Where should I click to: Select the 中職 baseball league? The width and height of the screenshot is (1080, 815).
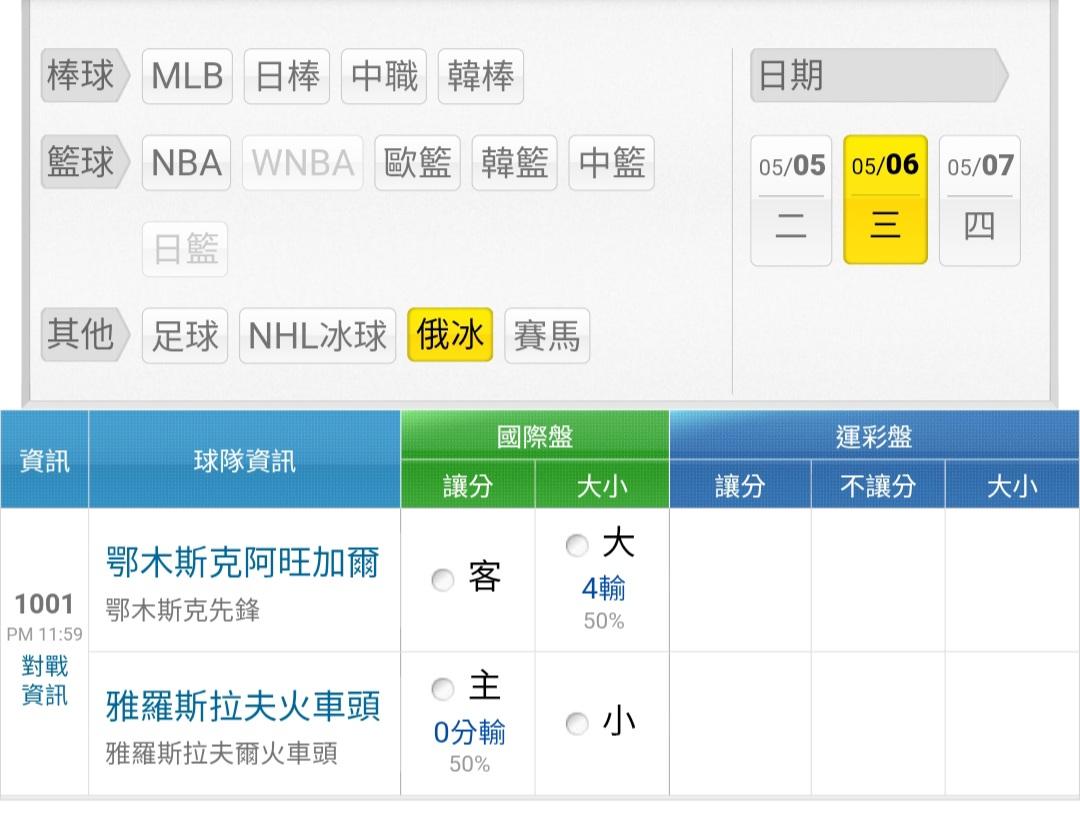[x=384, y=76]
